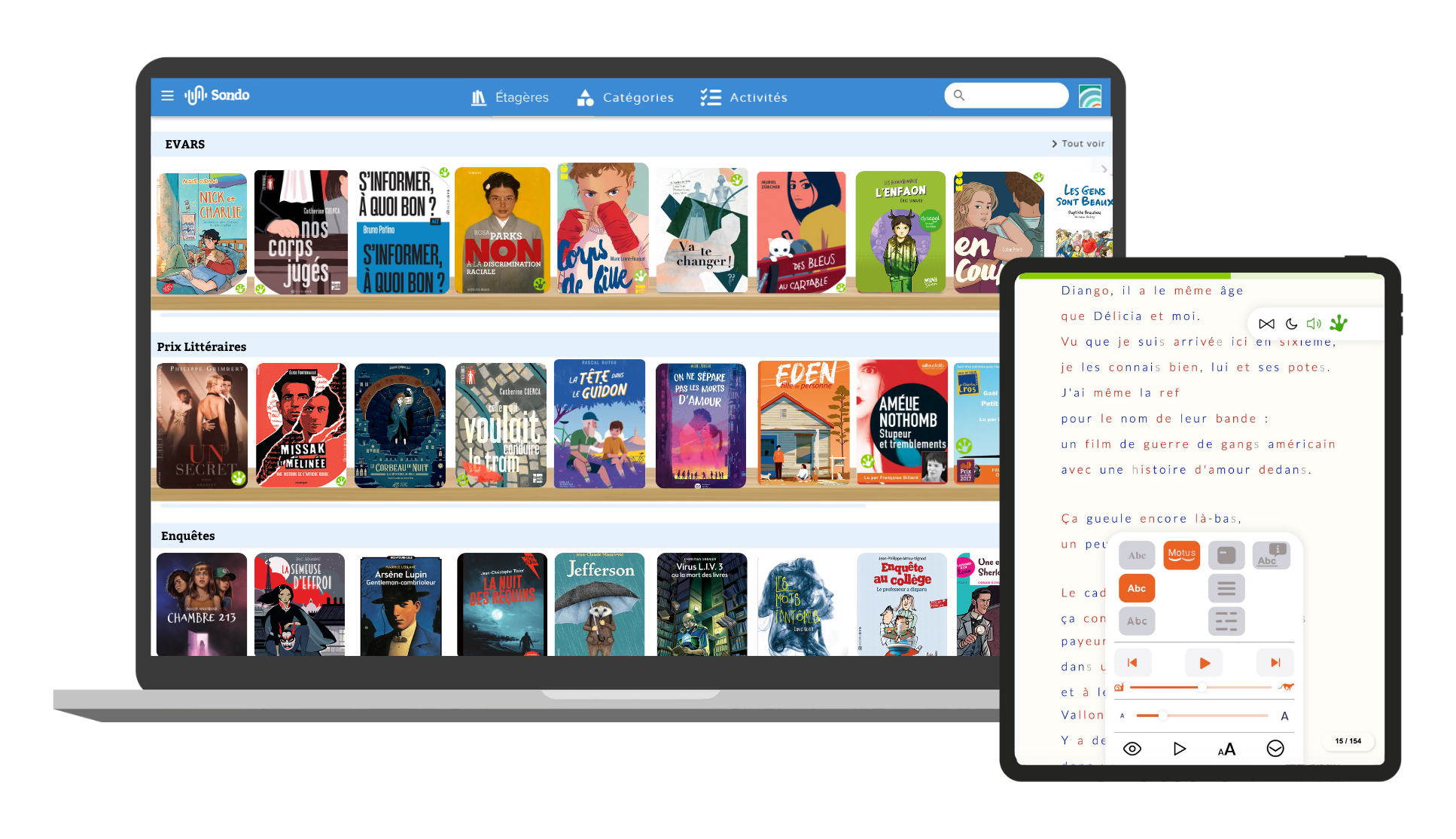Play the audio narration

click(1204, 663)
